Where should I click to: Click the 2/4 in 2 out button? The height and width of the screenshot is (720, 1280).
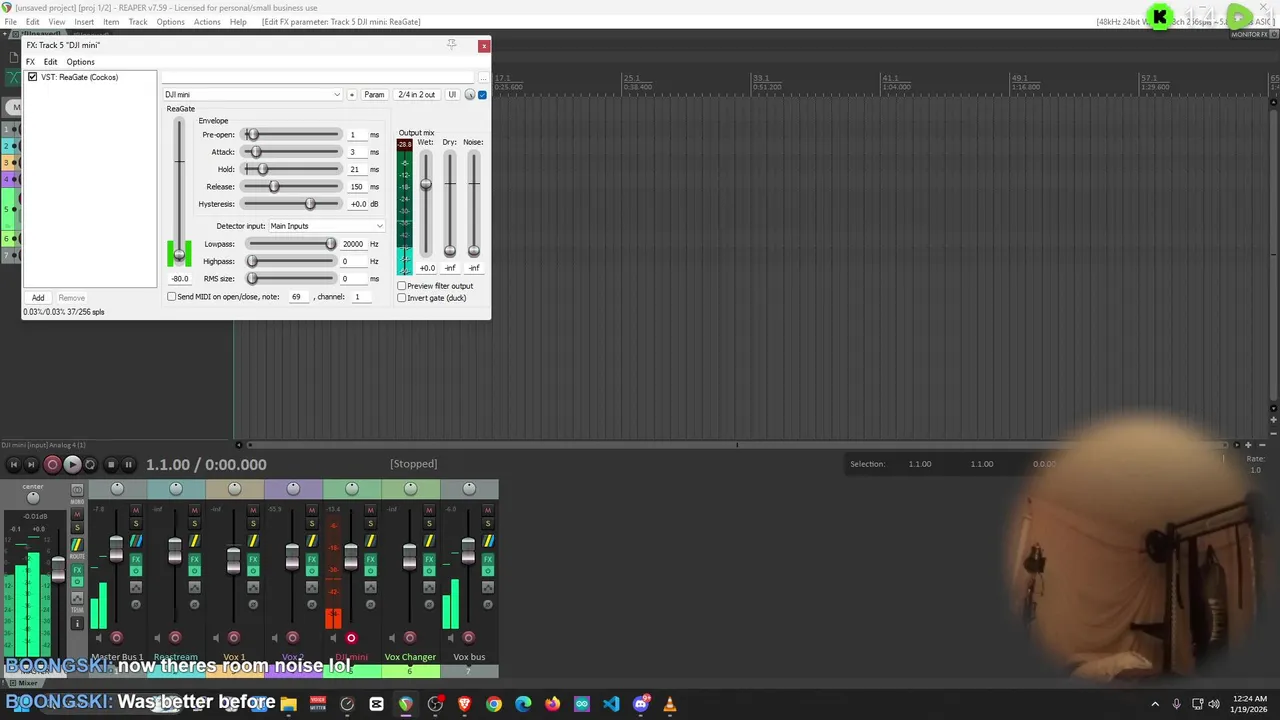coord(416,95)
